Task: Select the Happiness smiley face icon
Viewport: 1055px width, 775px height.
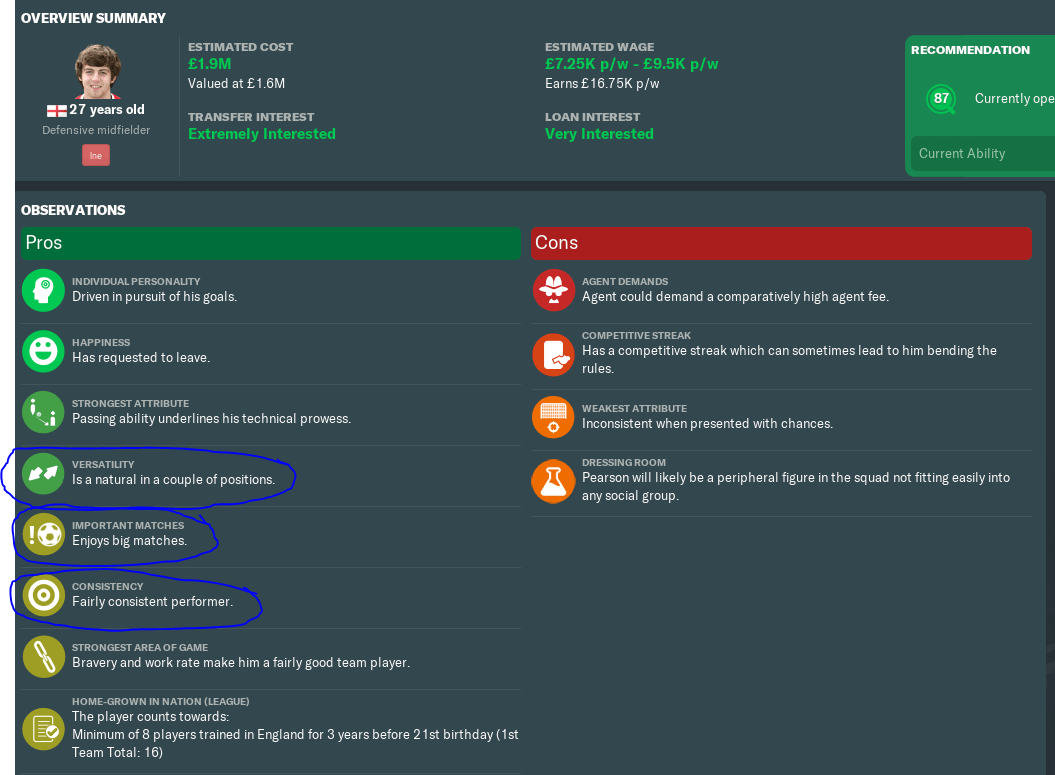Action: click(x=43, y=351)
